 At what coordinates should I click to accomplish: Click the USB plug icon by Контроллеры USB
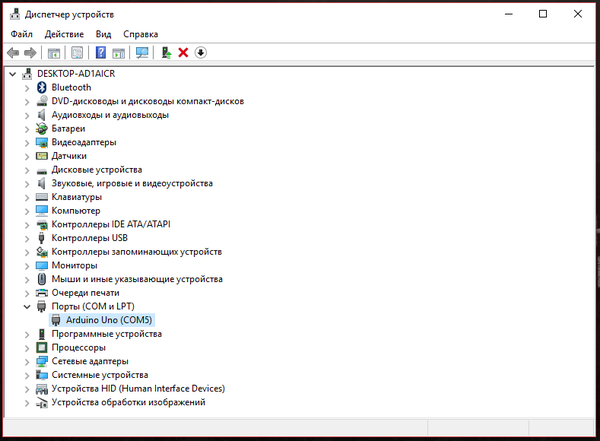42,238
